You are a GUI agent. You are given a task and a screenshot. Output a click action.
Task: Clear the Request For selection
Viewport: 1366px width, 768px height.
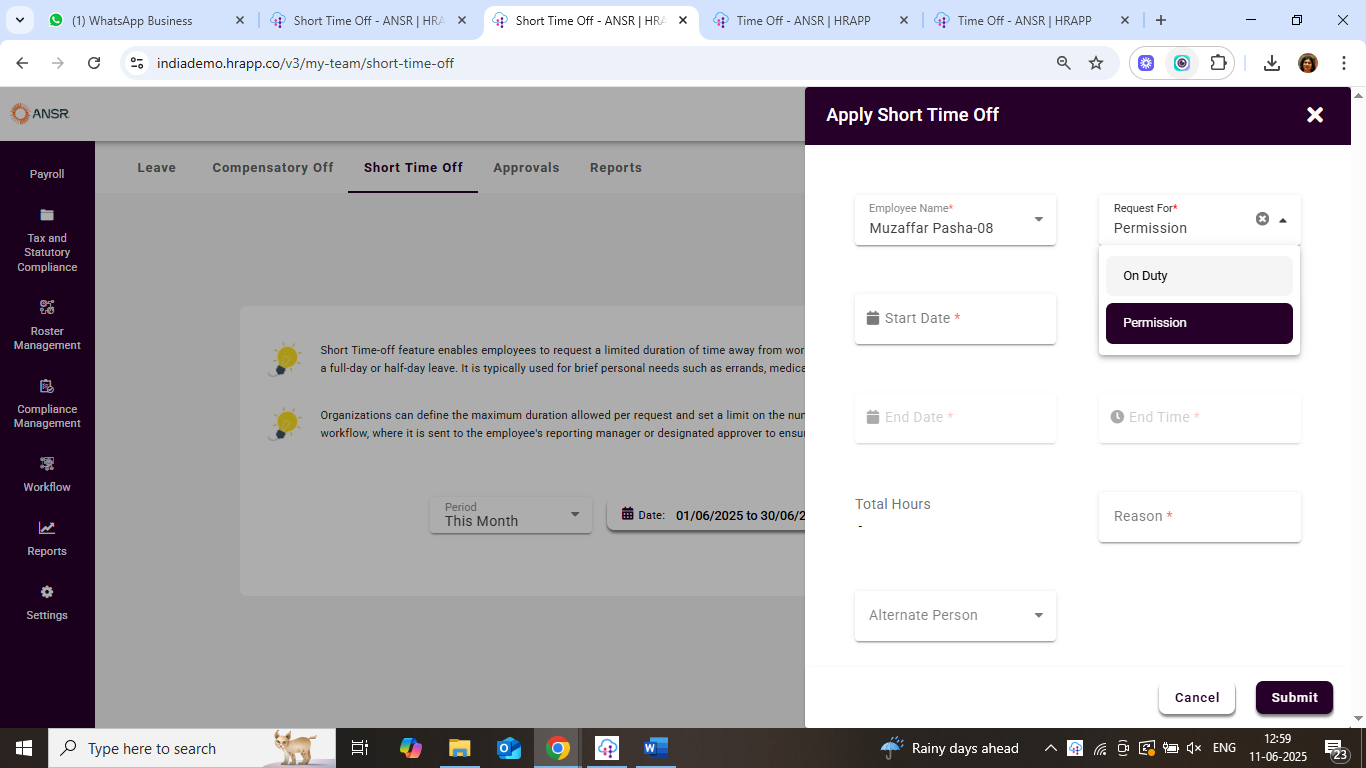click(x=1262, y=219)
